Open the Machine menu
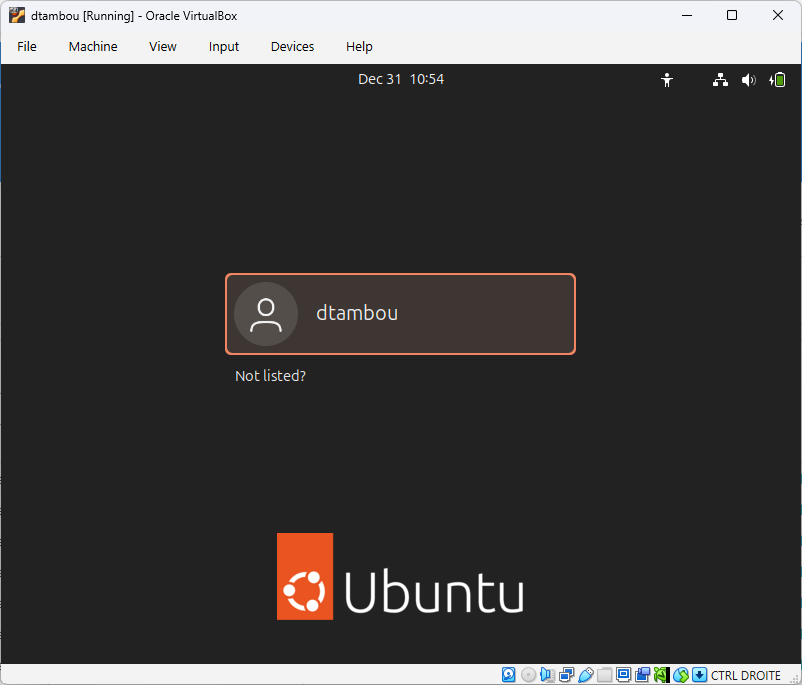Viewport: 802px width, 685px height. (x=93, y=47)
